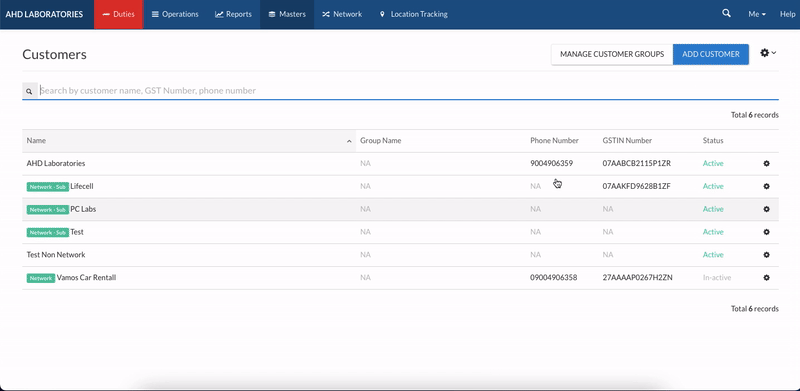Open gear menu for AHD Laboratories row
800x391 pixels.
tap(766, 163)
